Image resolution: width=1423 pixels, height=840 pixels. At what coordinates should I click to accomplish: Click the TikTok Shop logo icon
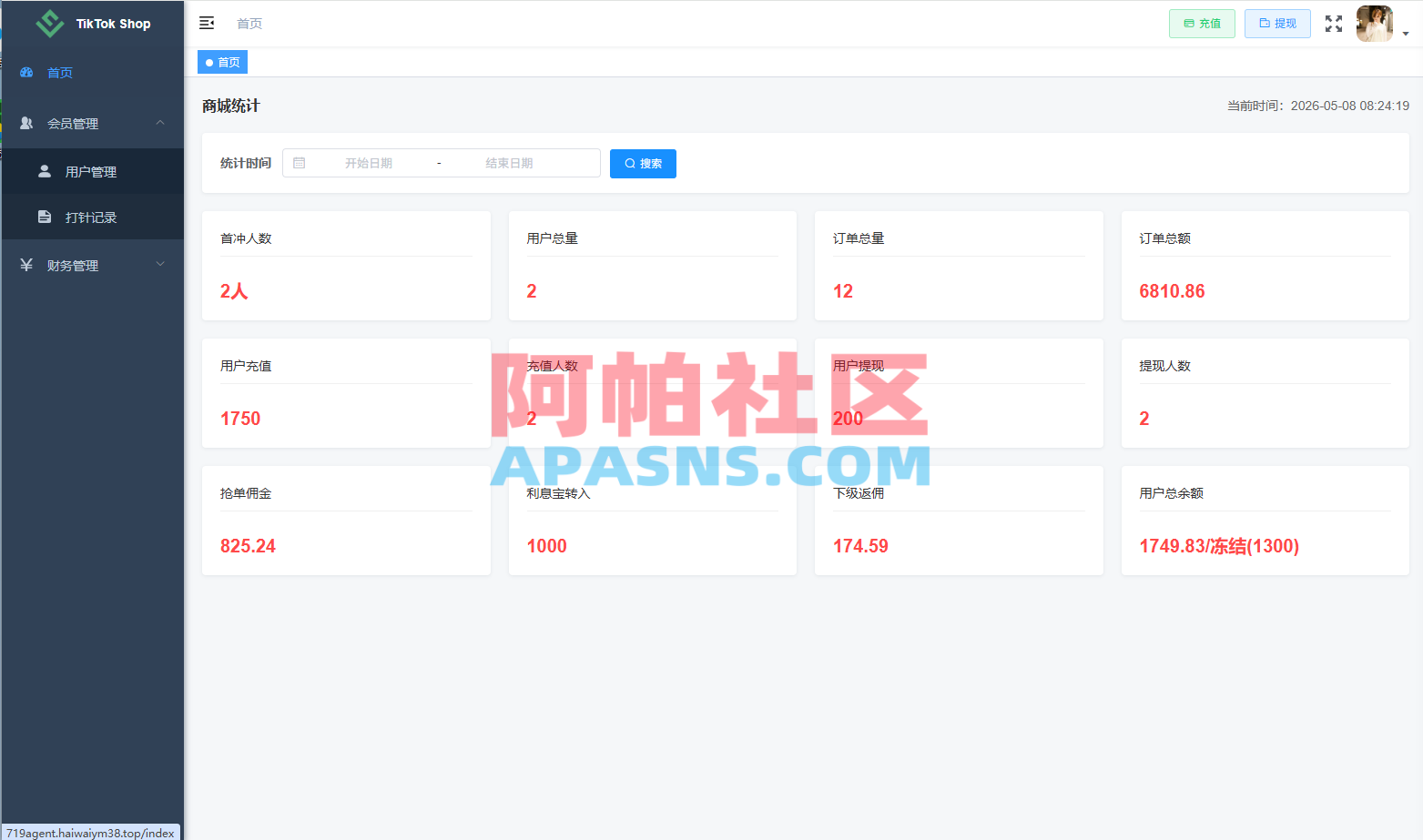coord(49,24)
